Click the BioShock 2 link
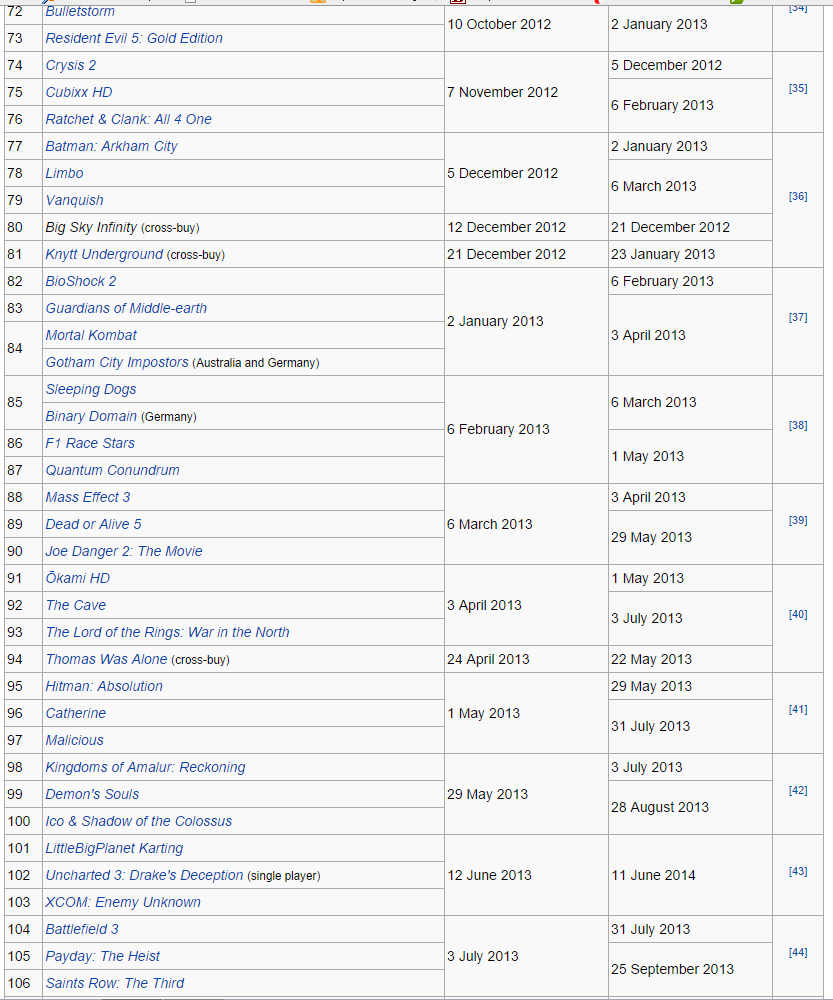This screenshot has width=833, height=1000. [x=80, y=281]
